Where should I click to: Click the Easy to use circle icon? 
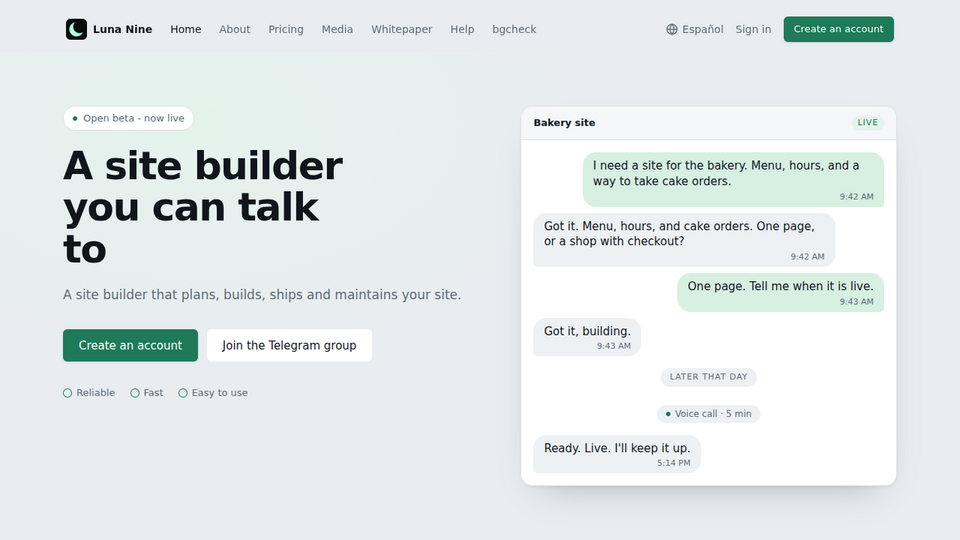[x=182, y=393]
